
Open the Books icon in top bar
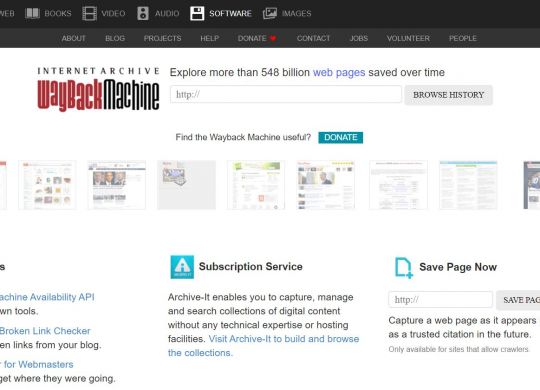(x=32, y=13)
